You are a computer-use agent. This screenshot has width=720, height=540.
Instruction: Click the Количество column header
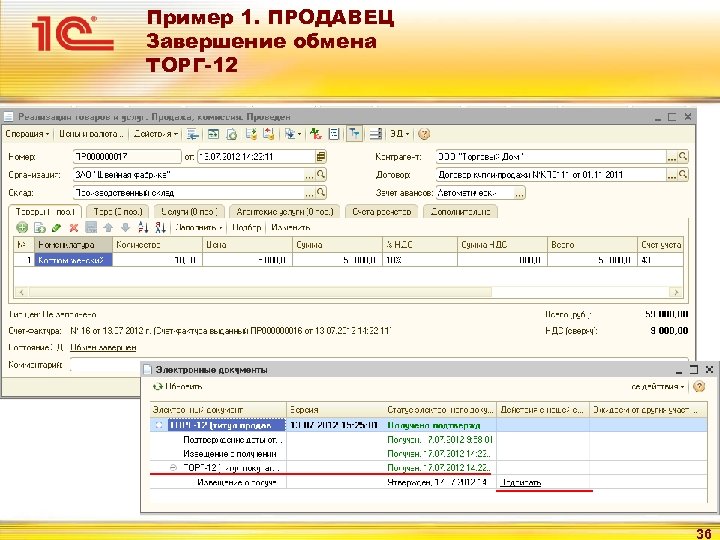point(157,245)
